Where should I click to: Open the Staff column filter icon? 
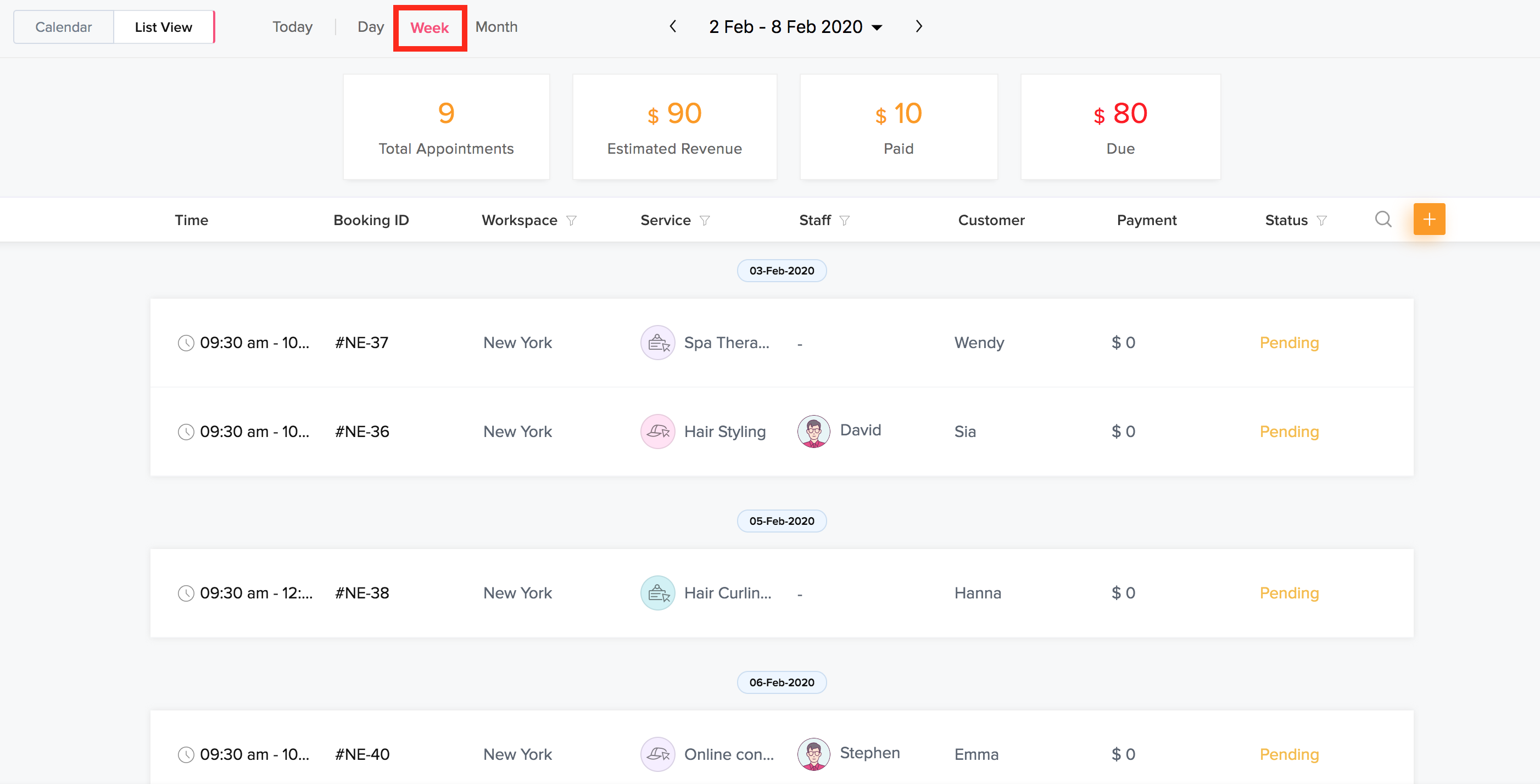[844, 221]
